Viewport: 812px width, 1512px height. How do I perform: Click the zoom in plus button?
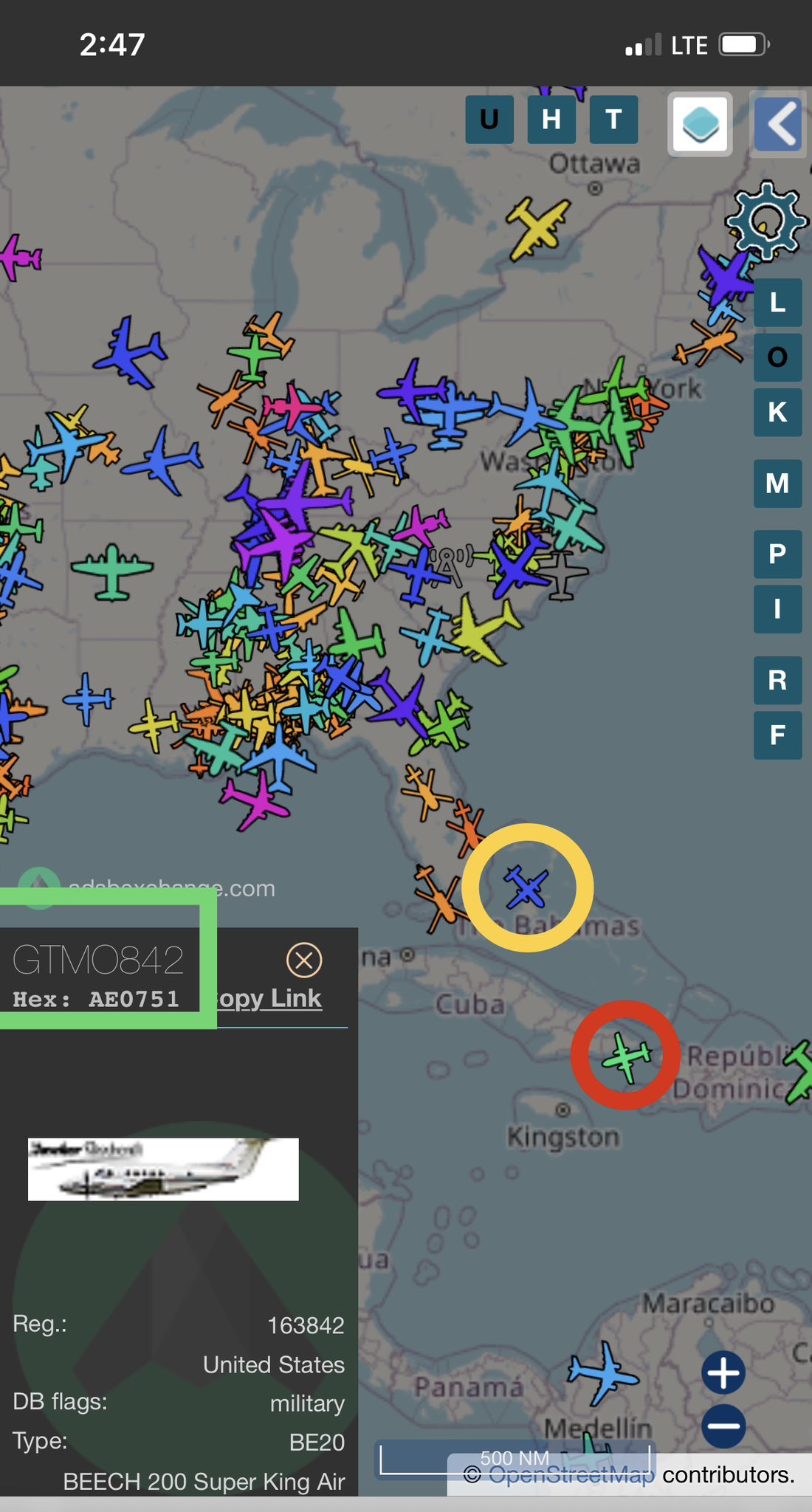pyautogui.click(x=723, y=1372)
